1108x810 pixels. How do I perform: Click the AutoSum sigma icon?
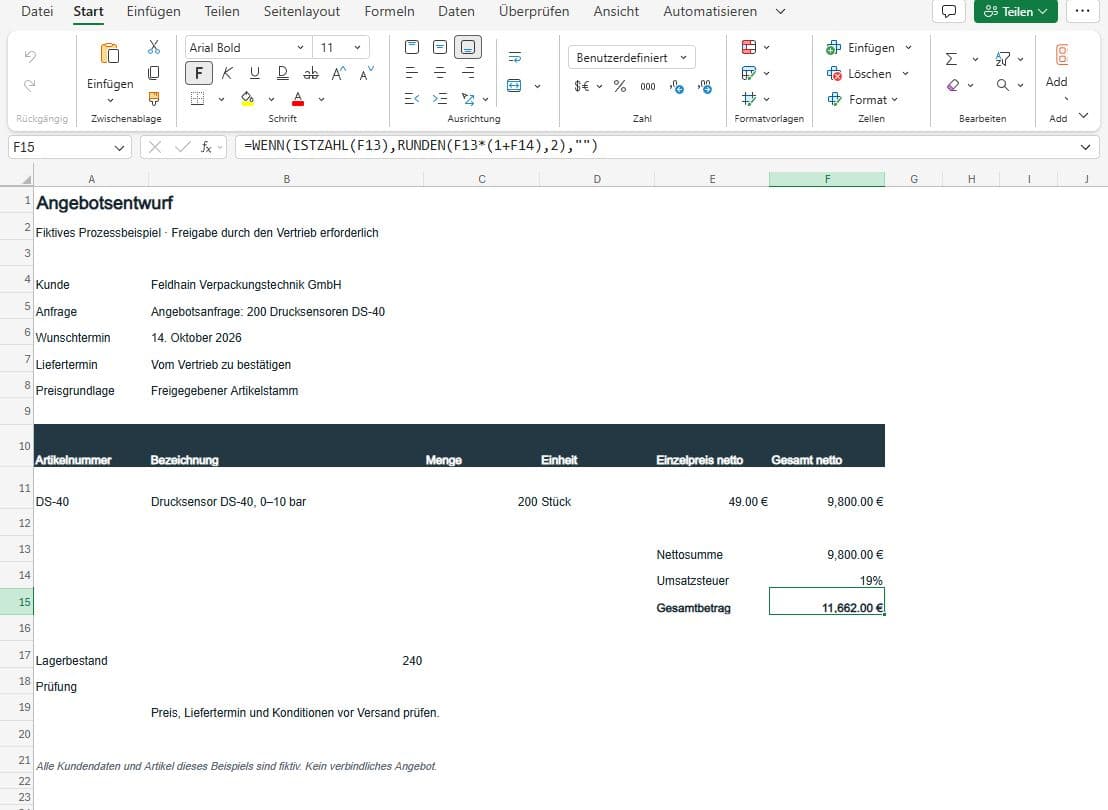(x=951, y=59)
